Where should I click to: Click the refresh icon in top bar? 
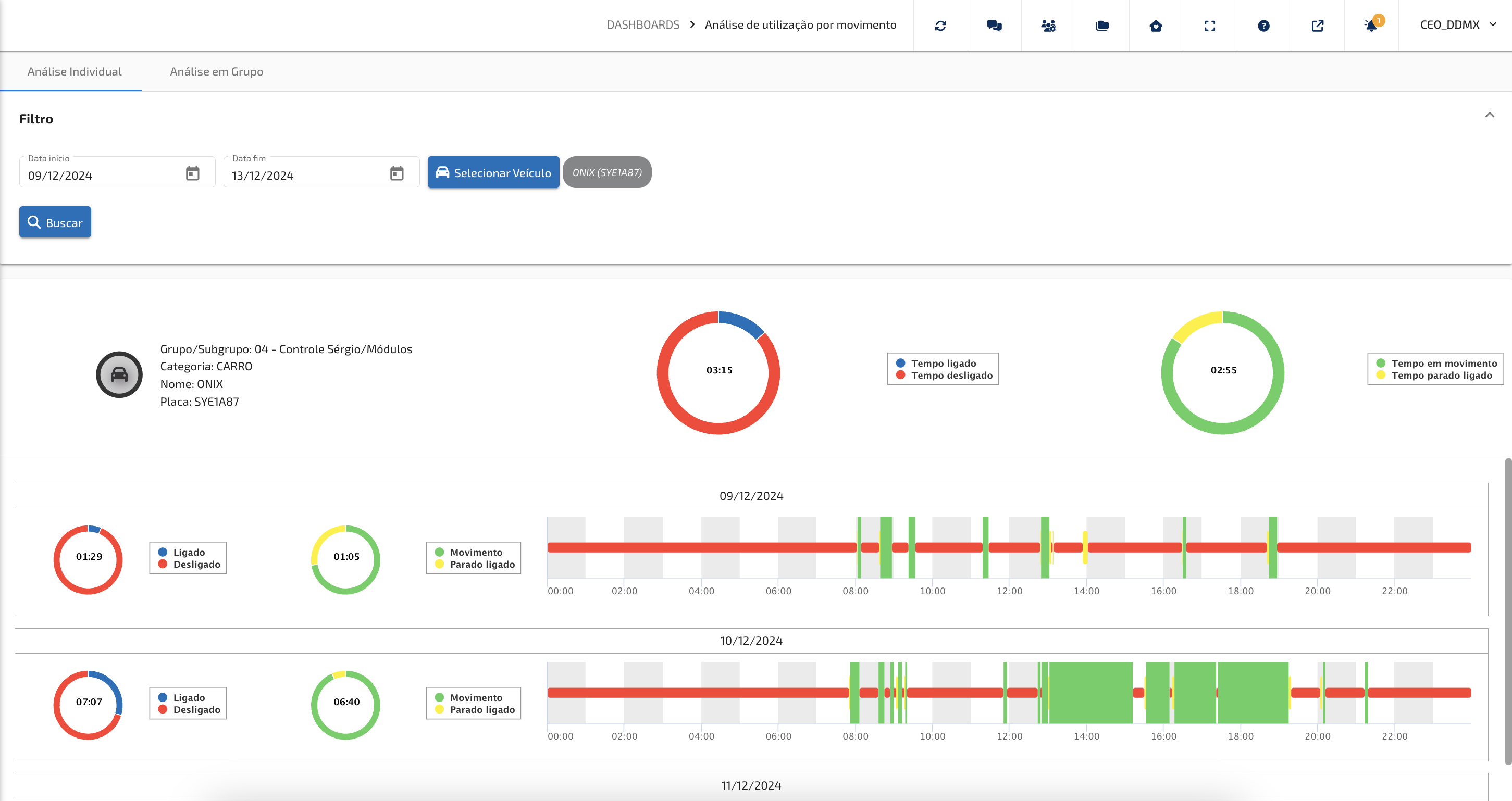point(940,25)
